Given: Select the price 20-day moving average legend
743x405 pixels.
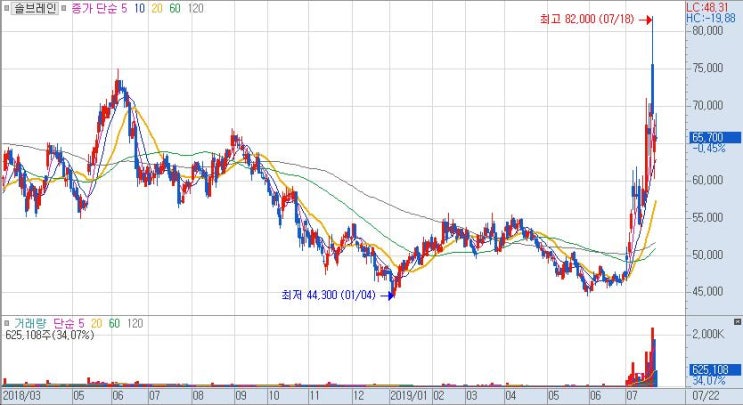Looking at the screenshot, I should click(x=157, y=9).
